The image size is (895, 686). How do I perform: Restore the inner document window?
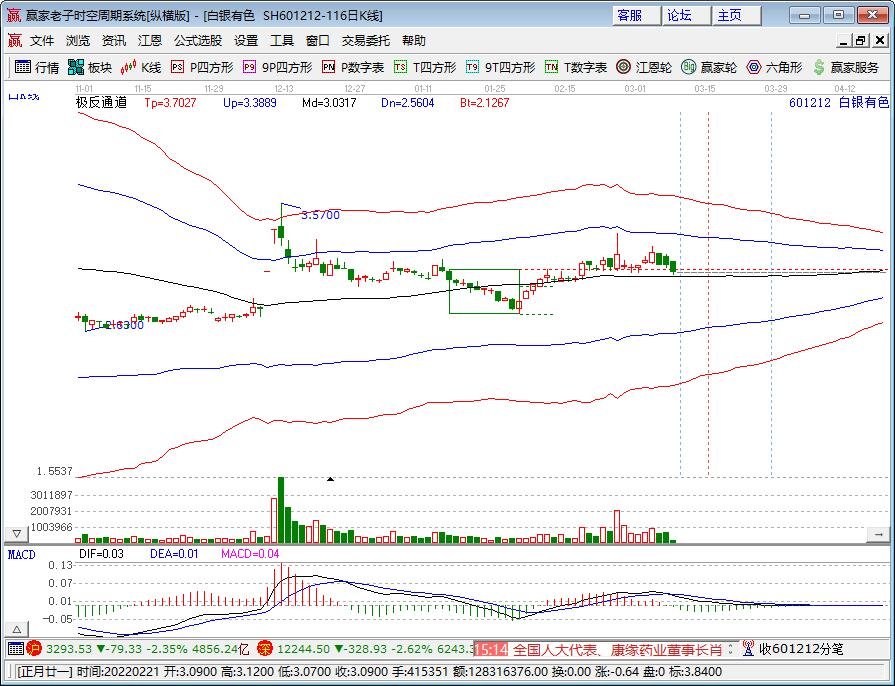(861, 41)
